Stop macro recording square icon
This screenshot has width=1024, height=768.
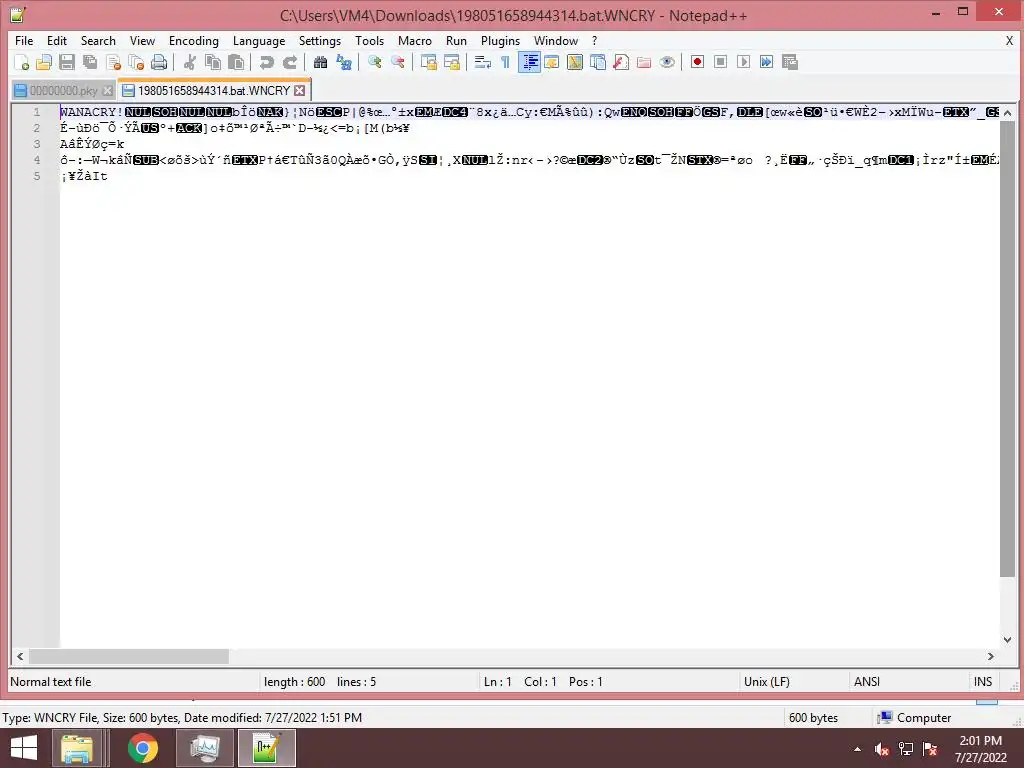coord(720,62)
